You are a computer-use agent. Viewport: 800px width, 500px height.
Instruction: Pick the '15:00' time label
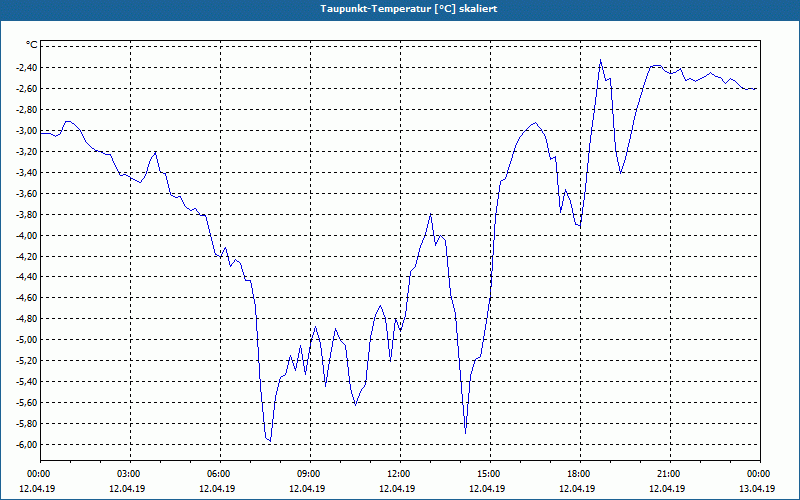pyautogui.click(x=489, y=474)
